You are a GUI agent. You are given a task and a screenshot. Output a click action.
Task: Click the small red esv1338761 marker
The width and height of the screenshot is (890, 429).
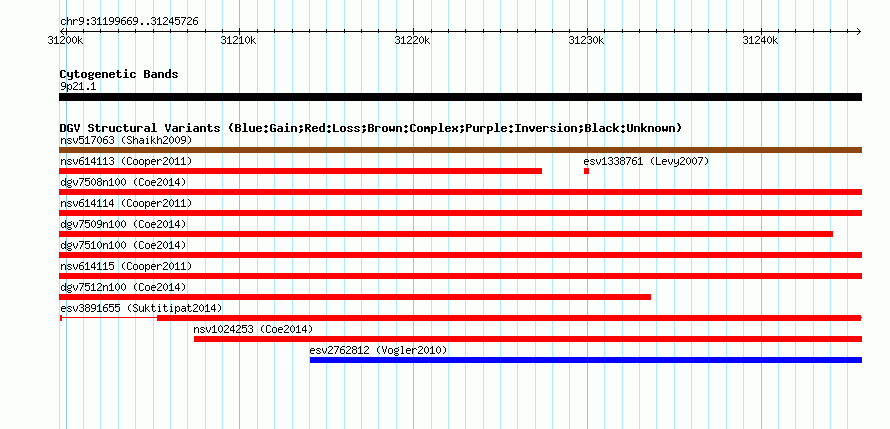tap(586, 171)
